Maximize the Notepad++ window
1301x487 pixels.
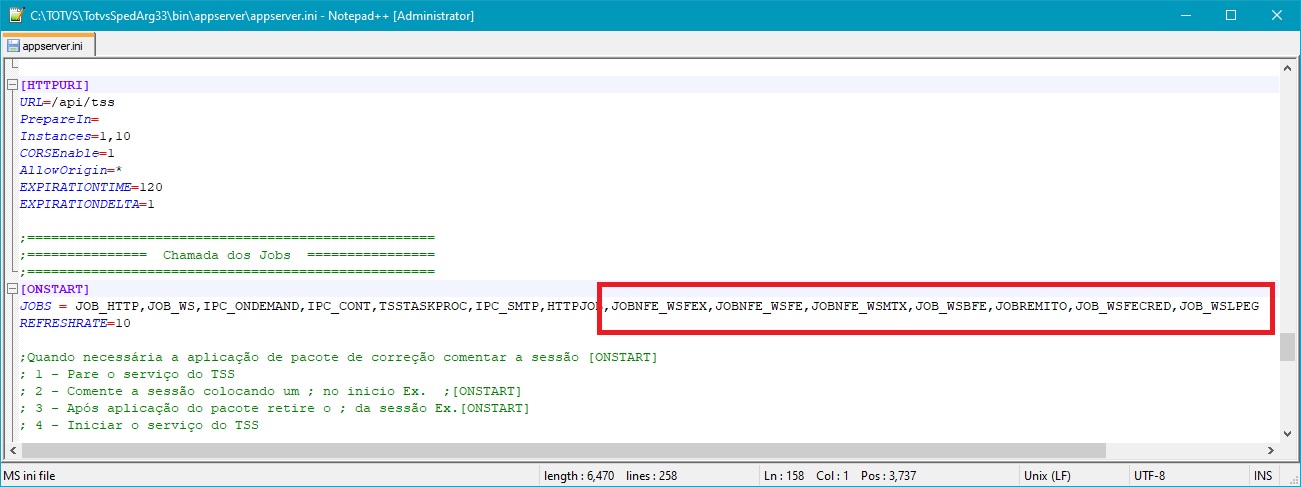click(1231, 15)
